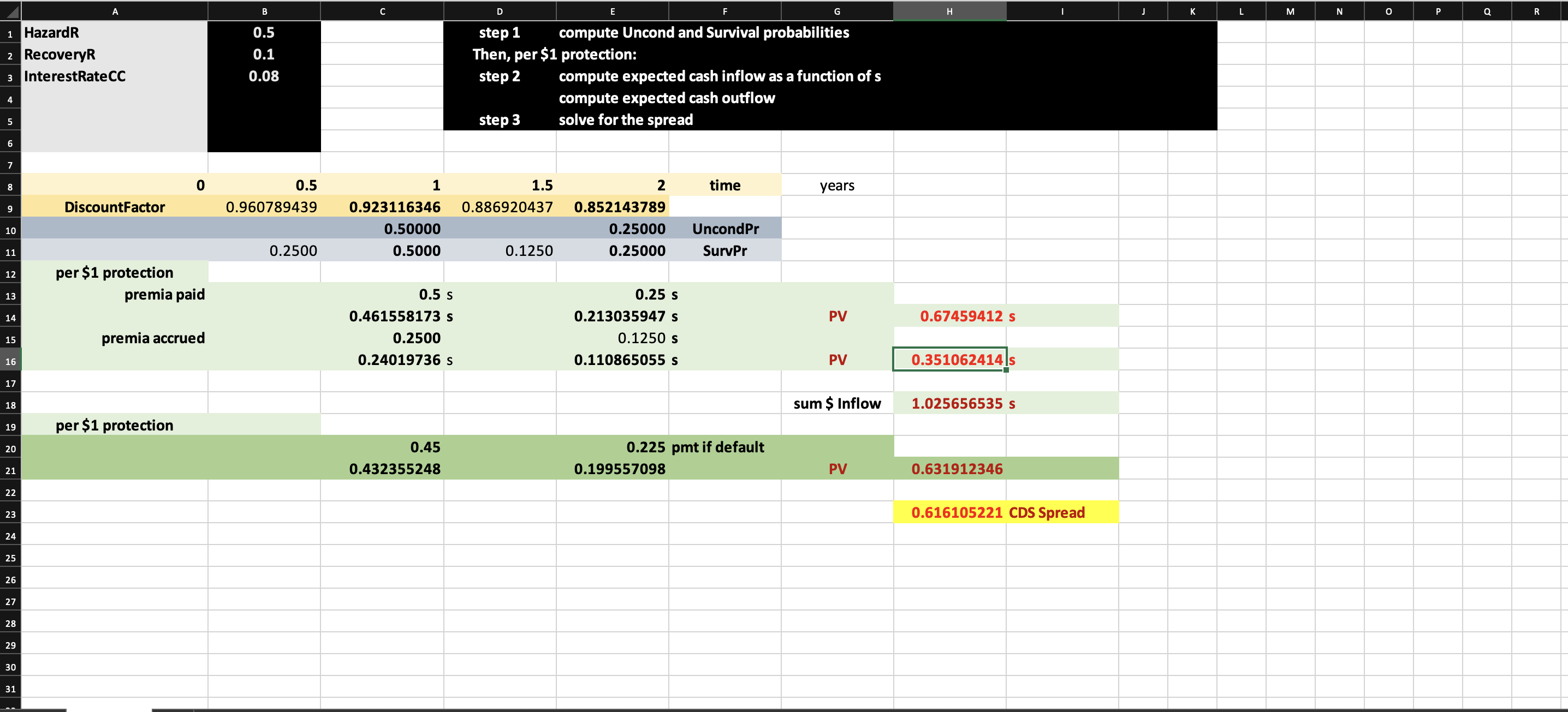Select the HazardR label cell
Image resolution: width=1568 pixels, height=712 pixels.
115,32
